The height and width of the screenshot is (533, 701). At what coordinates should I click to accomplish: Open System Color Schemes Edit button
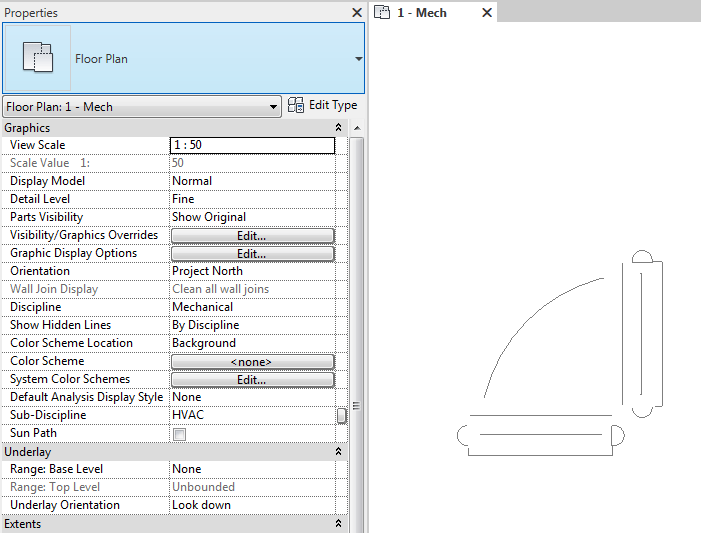252,380
